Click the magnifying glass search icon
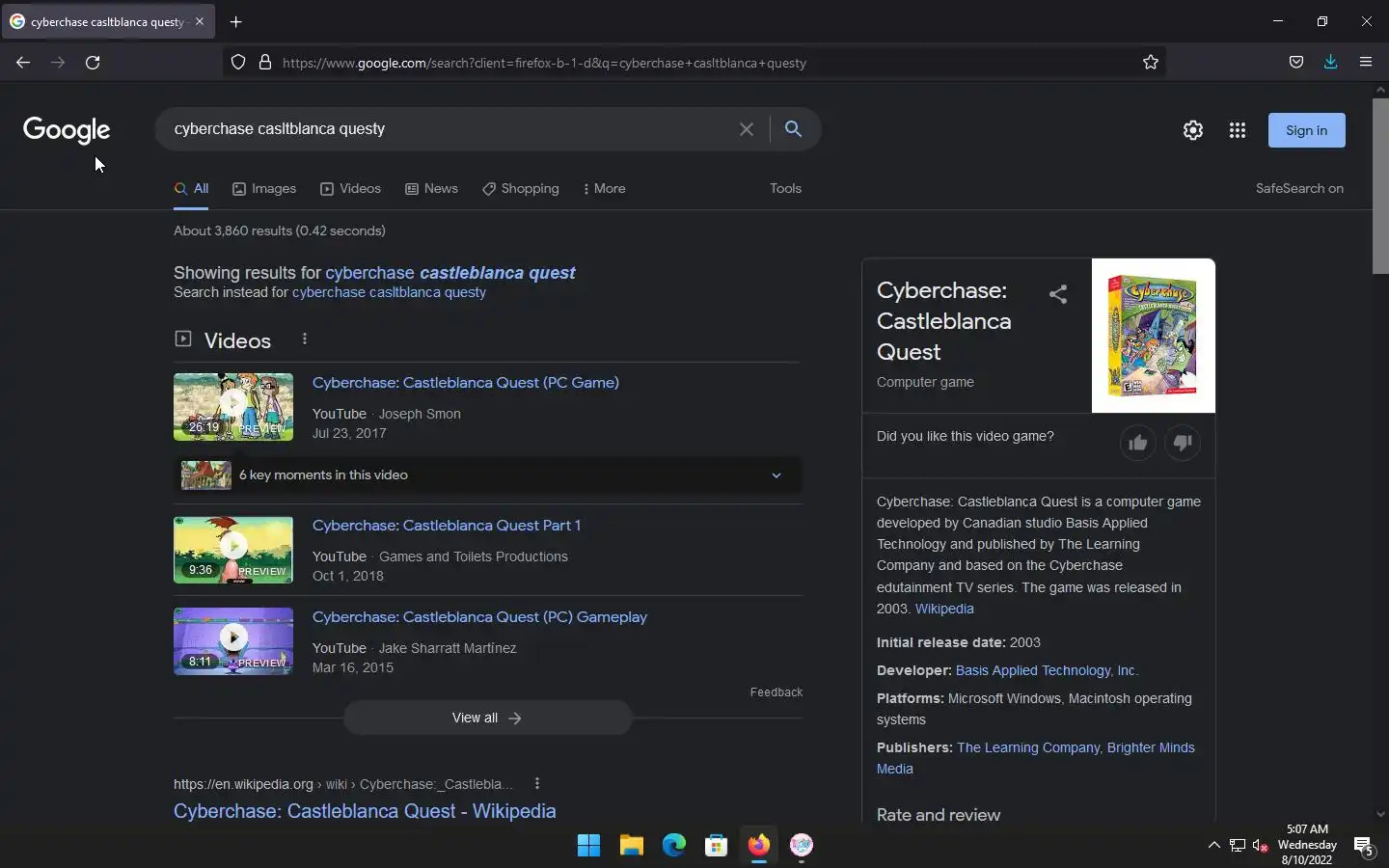Viewport: 1389px width, 868px height. point(793,129)
